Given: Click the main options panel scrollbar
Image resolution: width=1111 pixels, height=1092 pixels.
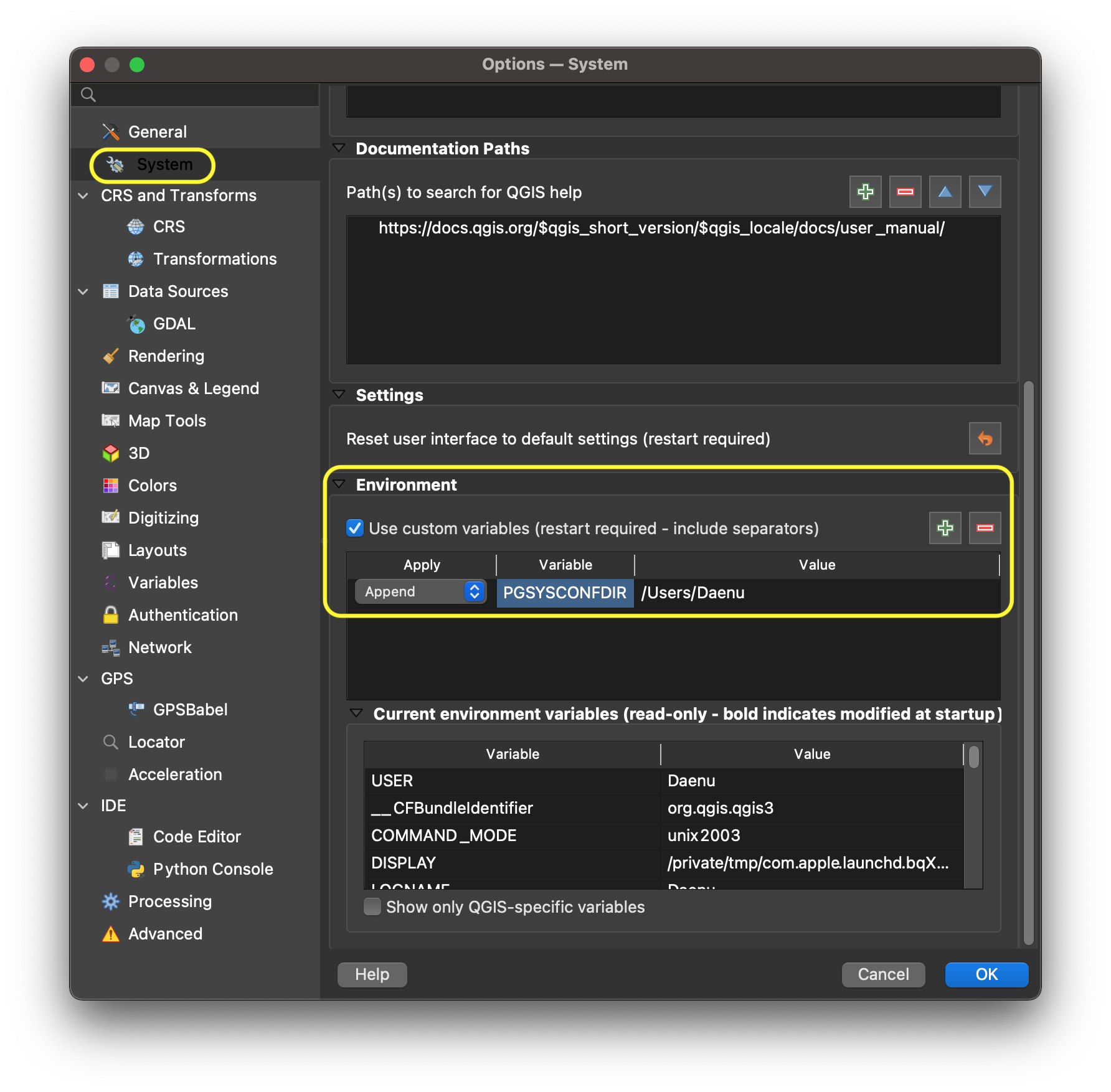Looking at the screenshot, I should (1028, 663).
